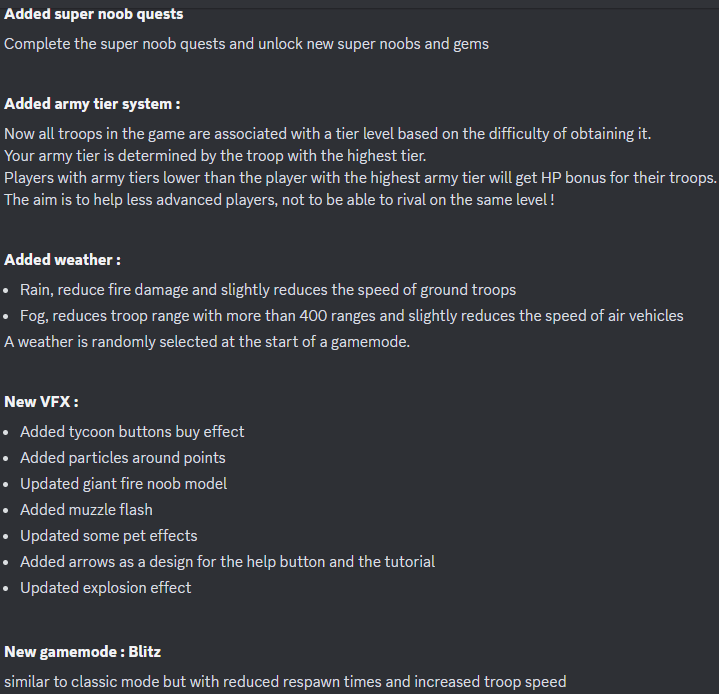Click the 'New VFX' heading

41,402
